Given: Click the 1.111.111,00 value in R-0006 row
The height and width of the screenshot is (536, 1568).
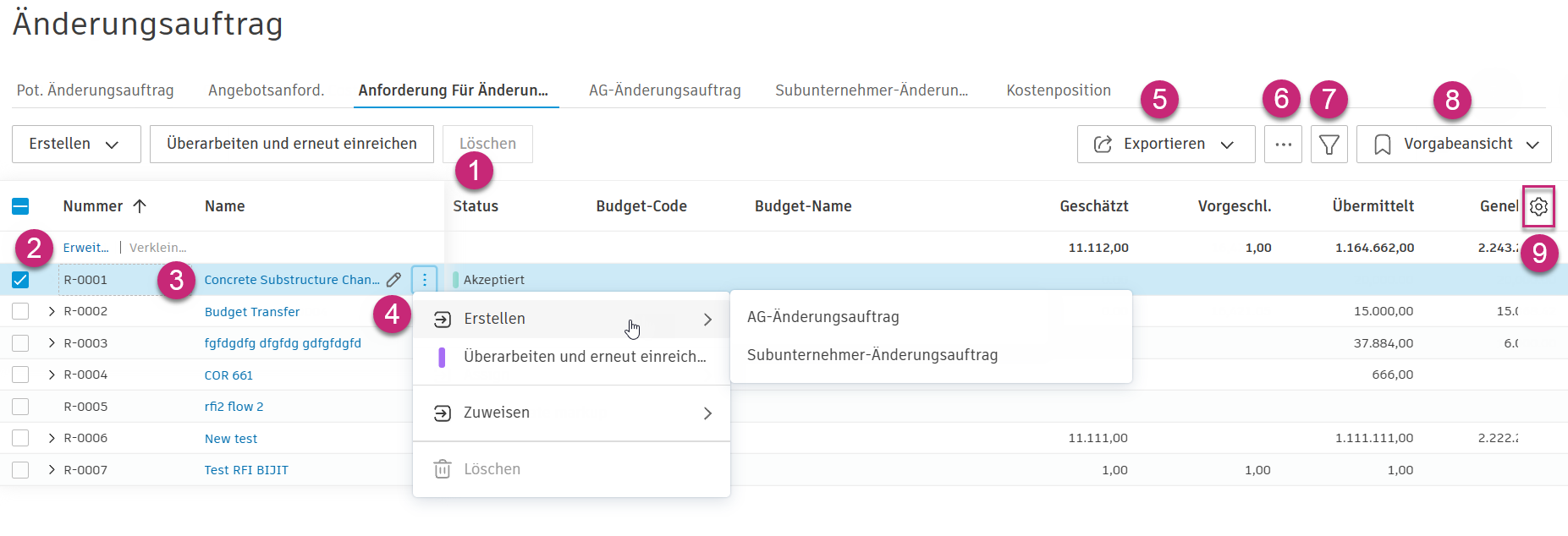Looking at the screenshot, I should point(1374,438).
